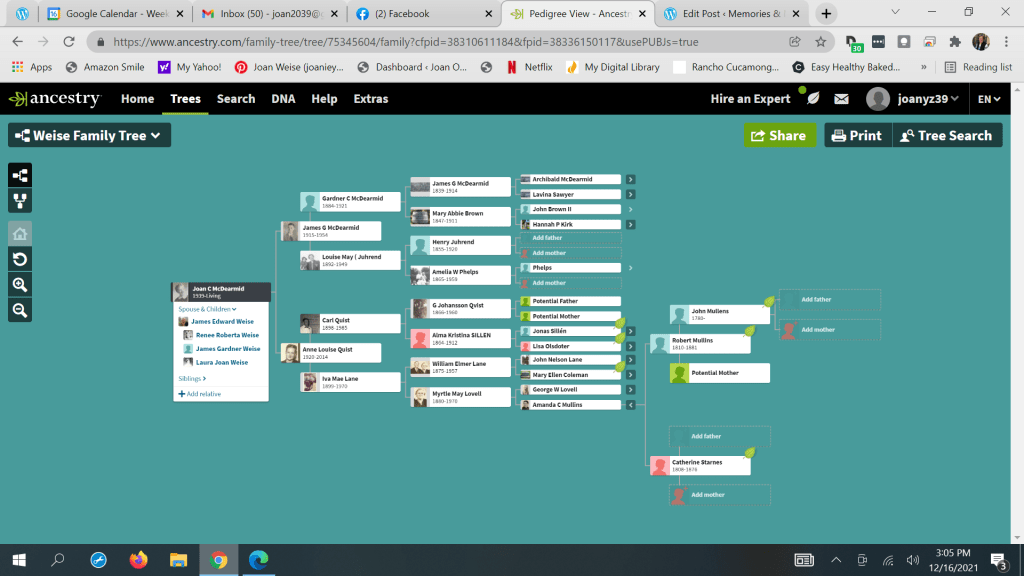Image resolution: width=1024 pixels, height=576 pixels.
Task: Expand ancestors of Archibald McDearmid
Action: click(631, 180)
